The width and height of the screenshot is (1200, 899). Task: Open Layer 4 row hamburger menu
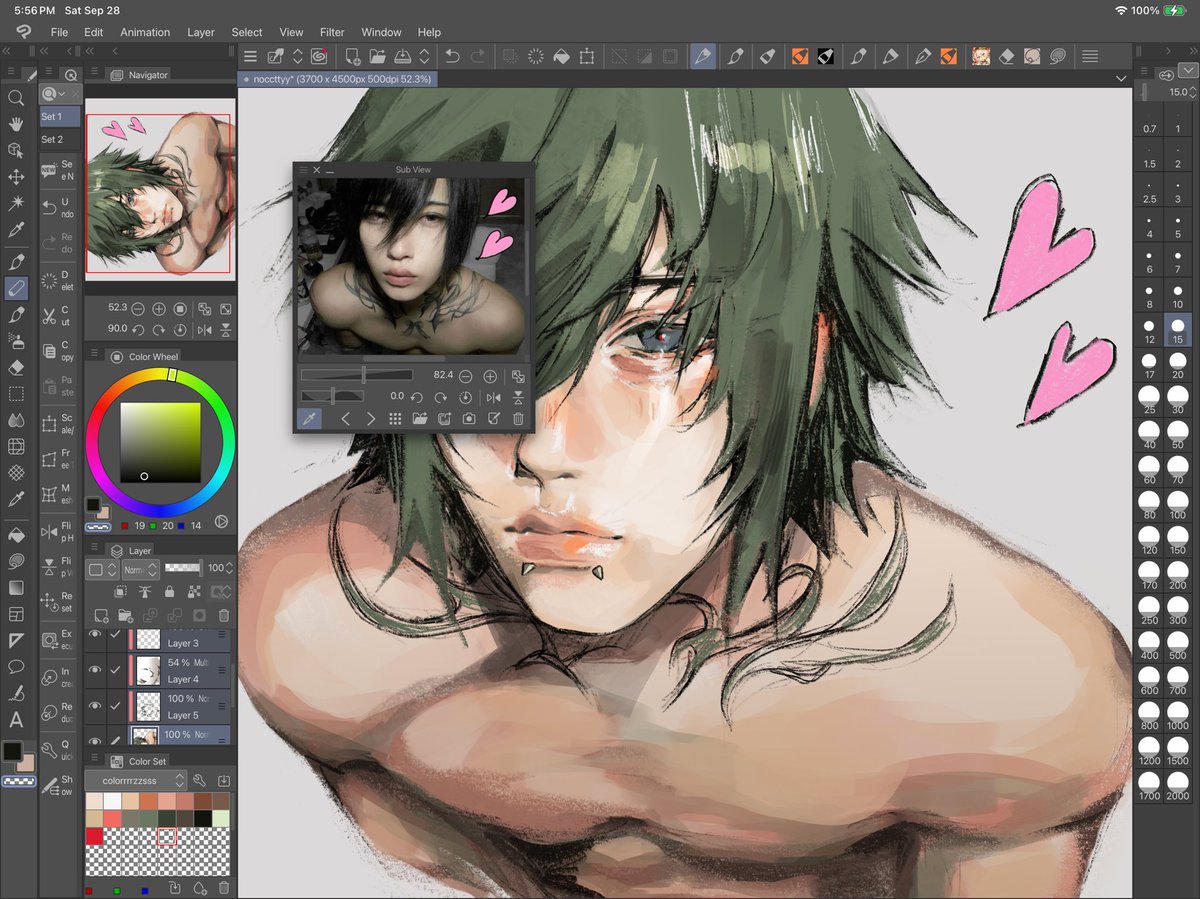tap(223, 670)
